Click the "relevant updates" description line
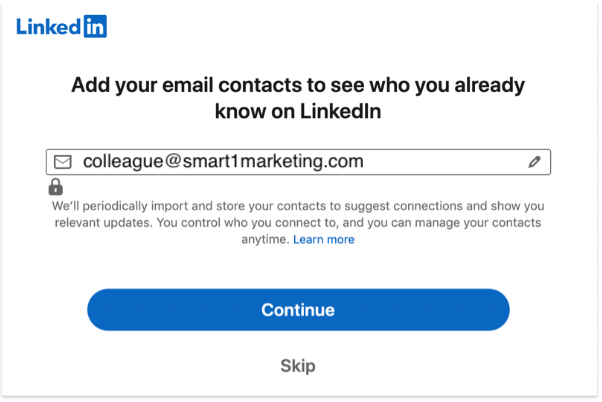Viewport: 602px width, 402px height. coord(298,222)
